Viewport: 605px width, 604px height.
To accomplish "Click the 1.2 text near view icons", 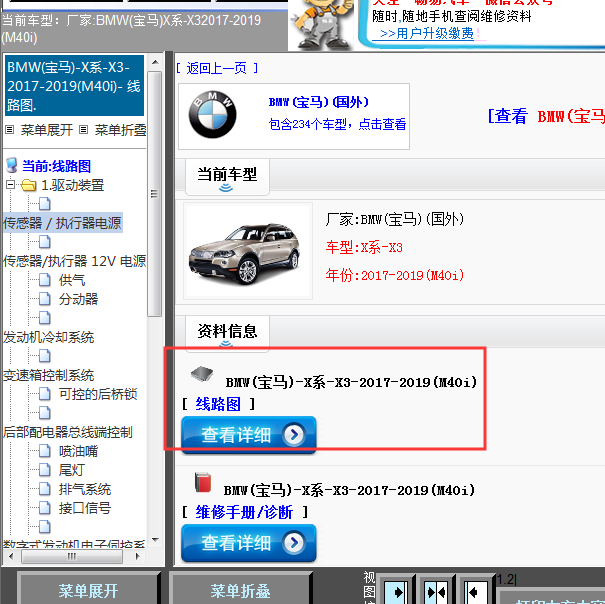I will [505, 579].
